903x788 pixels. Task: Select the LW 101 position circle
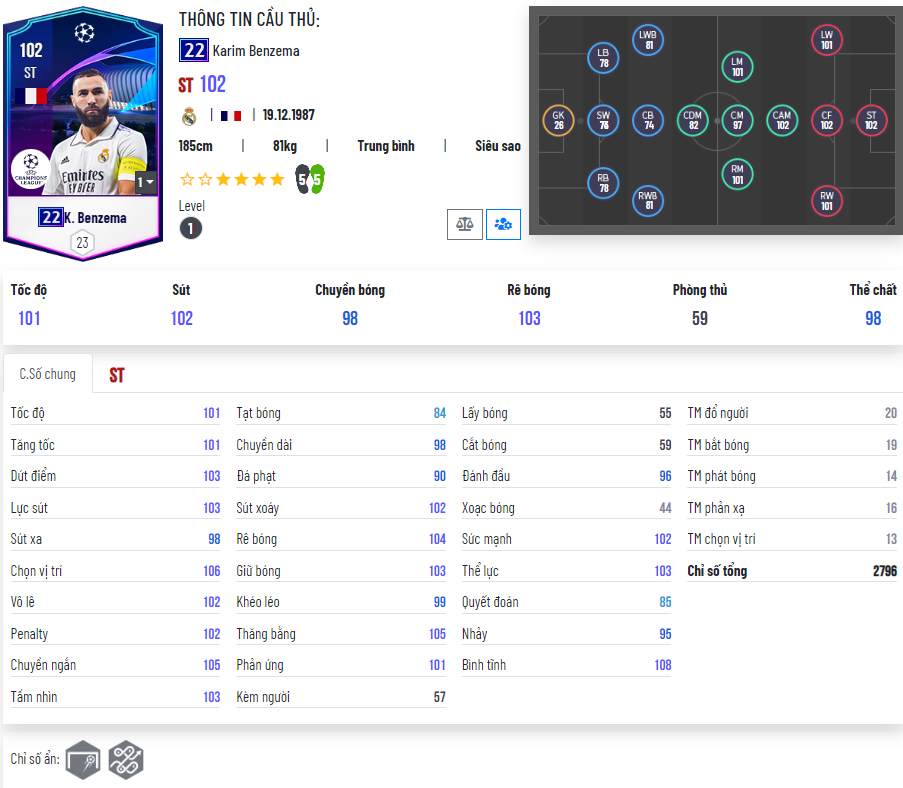click(x=826, y=40)
